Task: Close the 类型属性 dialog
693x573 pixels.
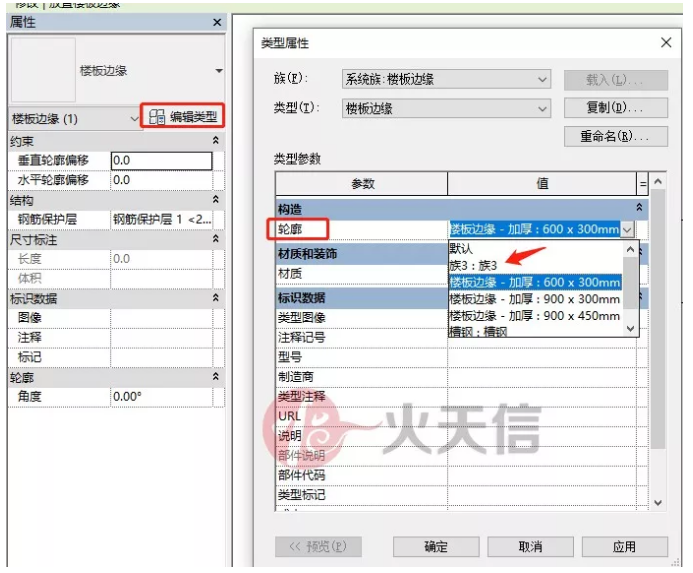Action: (x=666, y=43)
